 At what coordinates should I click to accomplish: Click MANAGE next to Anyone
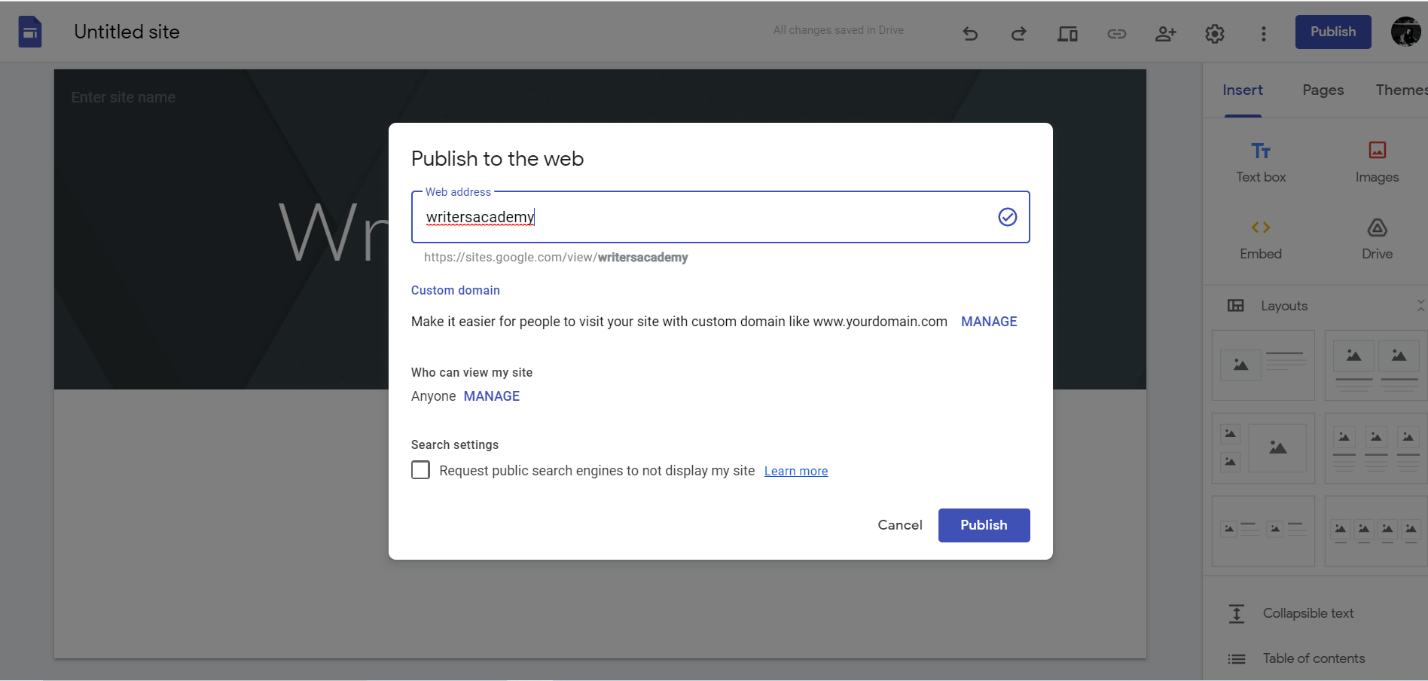click(x=492, y=396)
